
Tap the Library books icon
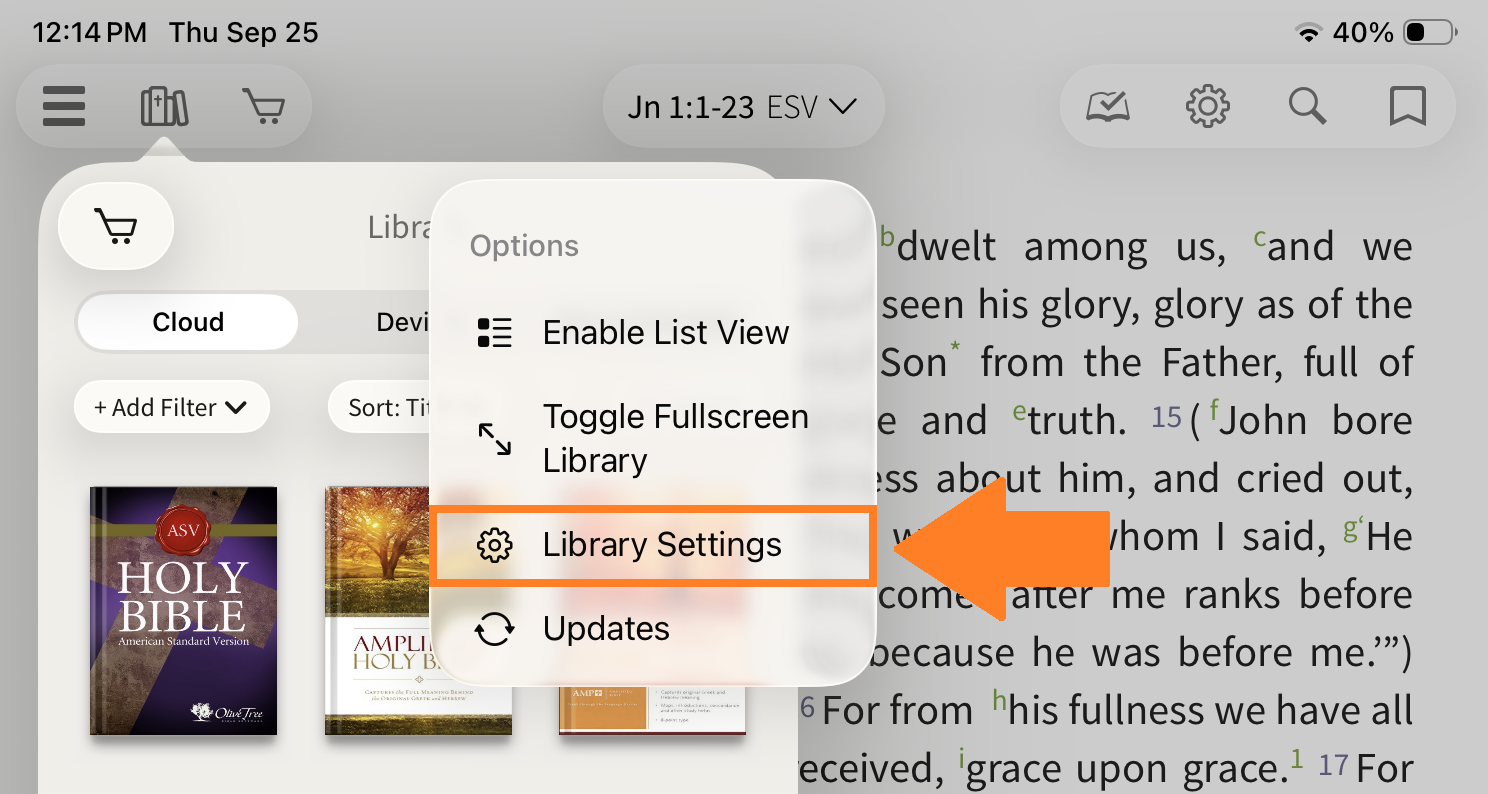coord(164,106)
